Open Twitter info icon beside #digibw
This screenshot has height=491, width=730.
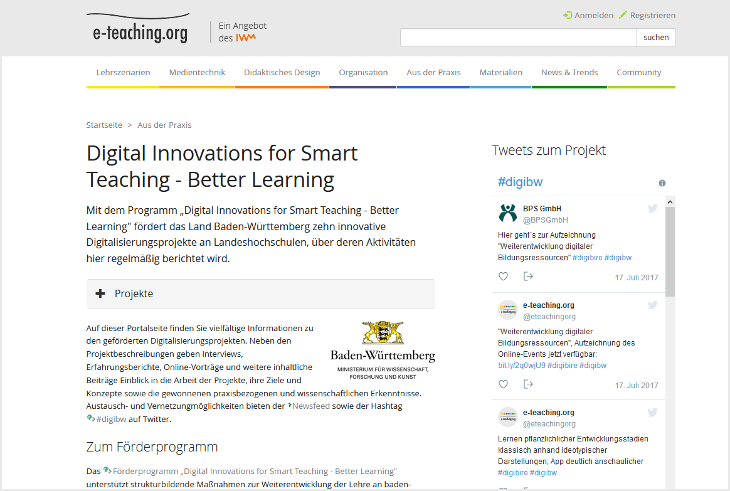coord(662,183)
